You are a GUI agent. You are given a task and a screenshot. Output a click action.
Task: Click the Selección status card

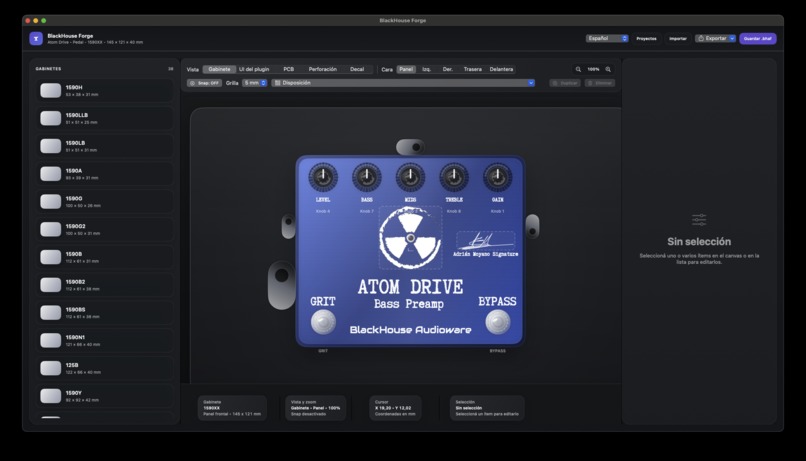pos(487,408)
